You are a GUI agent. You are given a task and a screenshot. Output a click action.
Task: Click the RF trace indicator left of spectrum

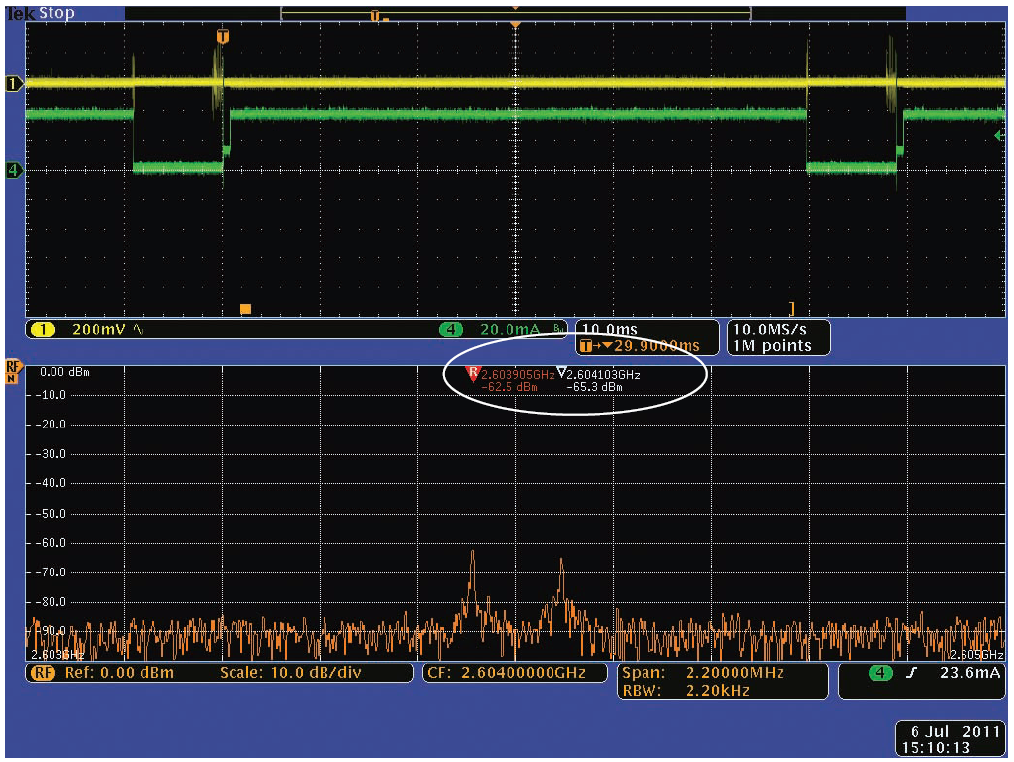(13, 371)
